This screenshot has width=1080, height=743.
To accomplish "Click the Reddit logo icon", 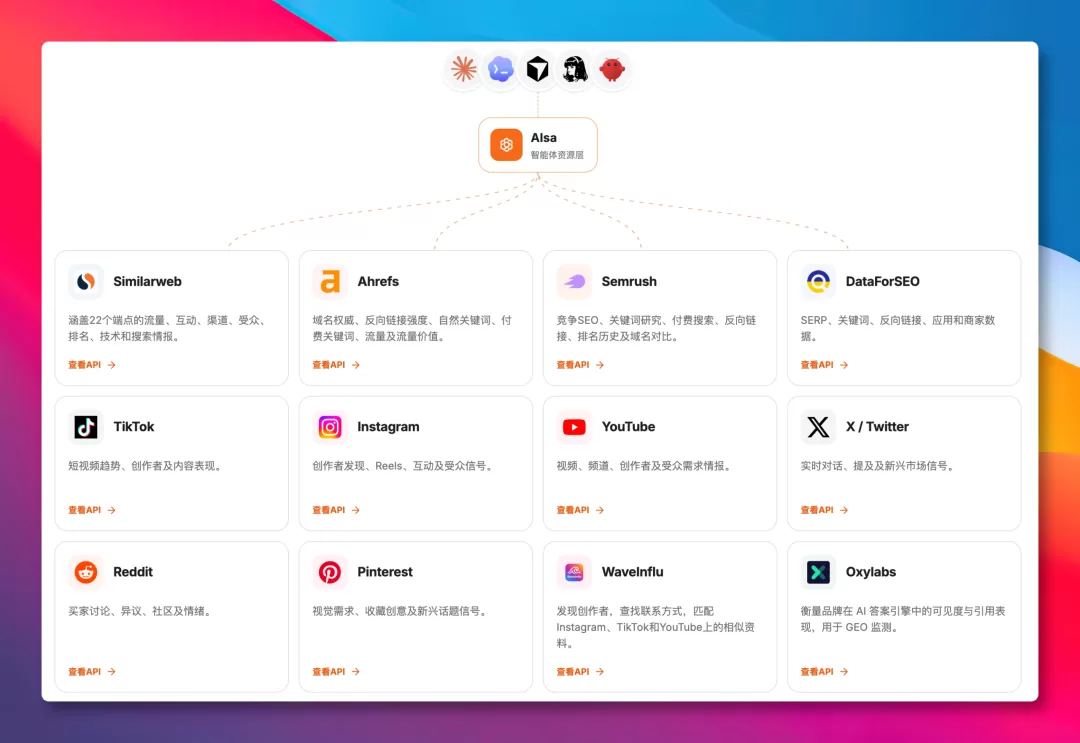I will (86, 572).
